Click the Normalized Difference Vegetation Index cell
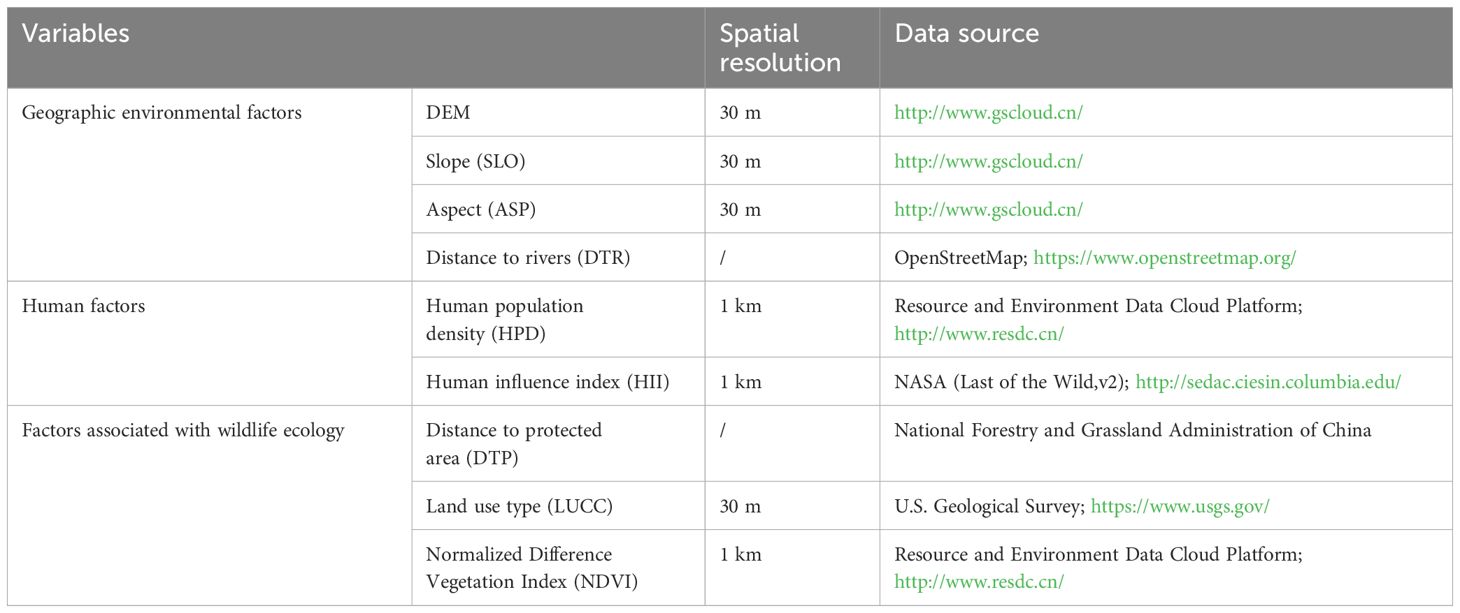This screenshot has height=613, width=1460. 558,567
